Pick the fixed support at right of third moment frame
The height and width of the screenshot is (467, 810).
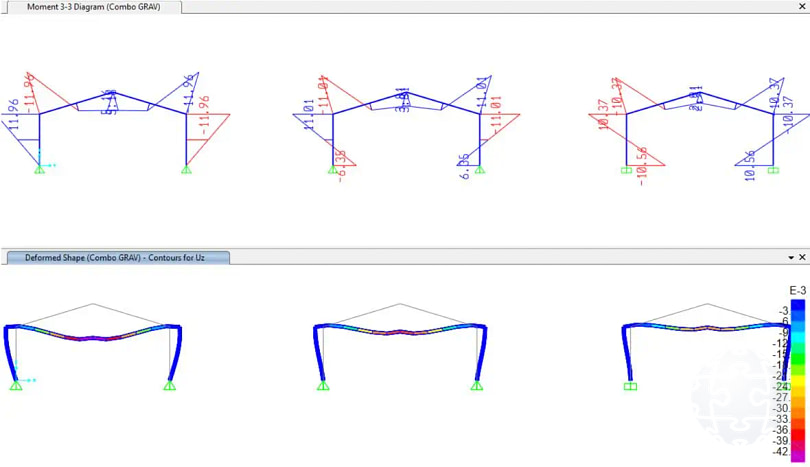[x=773, y=171]
